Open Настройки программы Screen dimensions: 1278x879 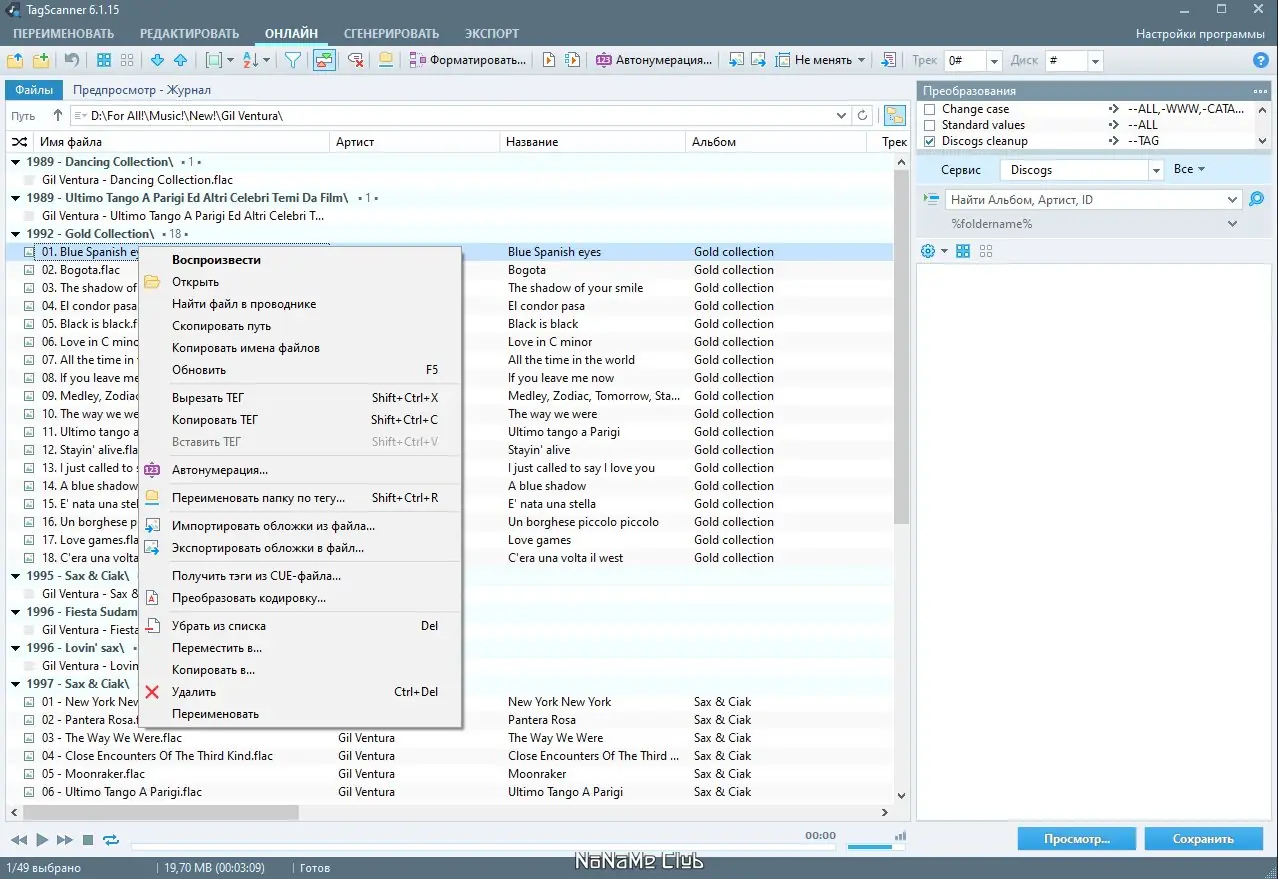click(1201, 33)
